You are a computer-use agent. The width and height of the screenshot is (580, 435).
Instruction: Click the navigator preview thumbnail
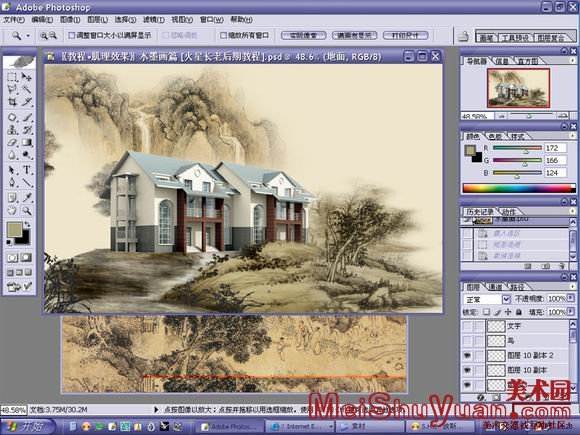tap(518, 88)
